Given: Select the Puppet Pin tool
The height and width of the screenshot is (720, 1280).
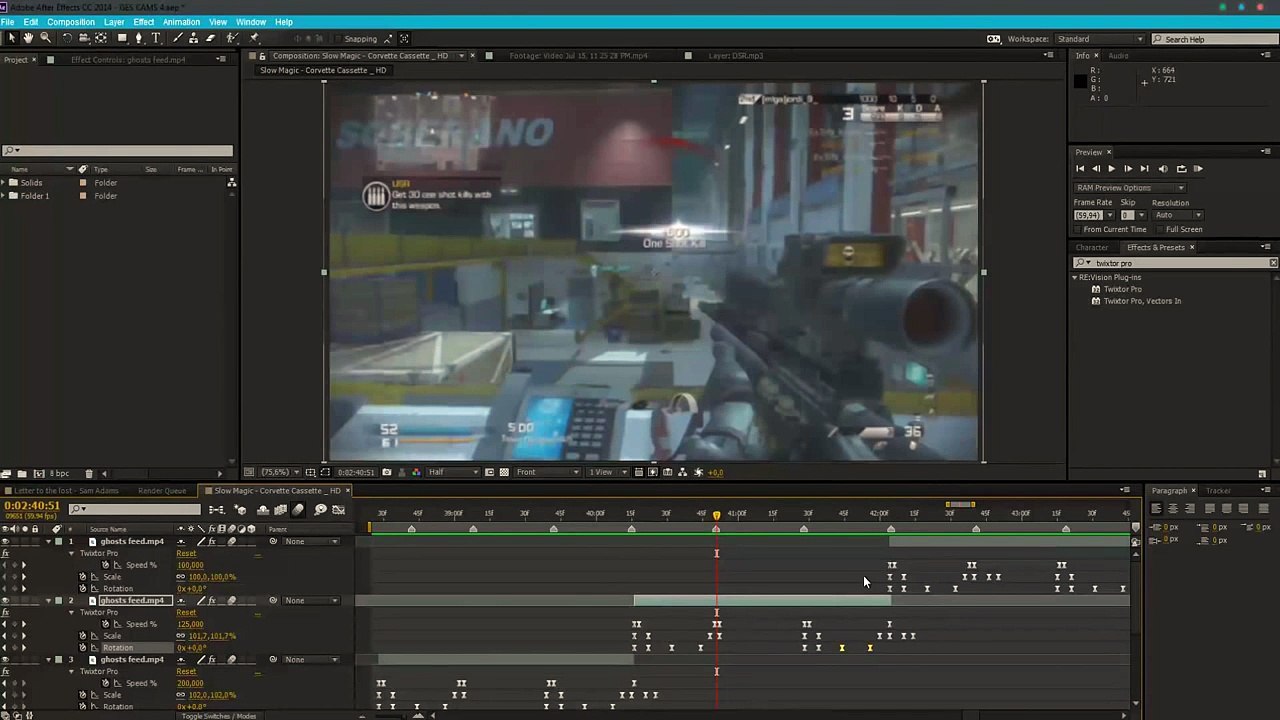Looking at the screenshot, I should click(254, 38).
